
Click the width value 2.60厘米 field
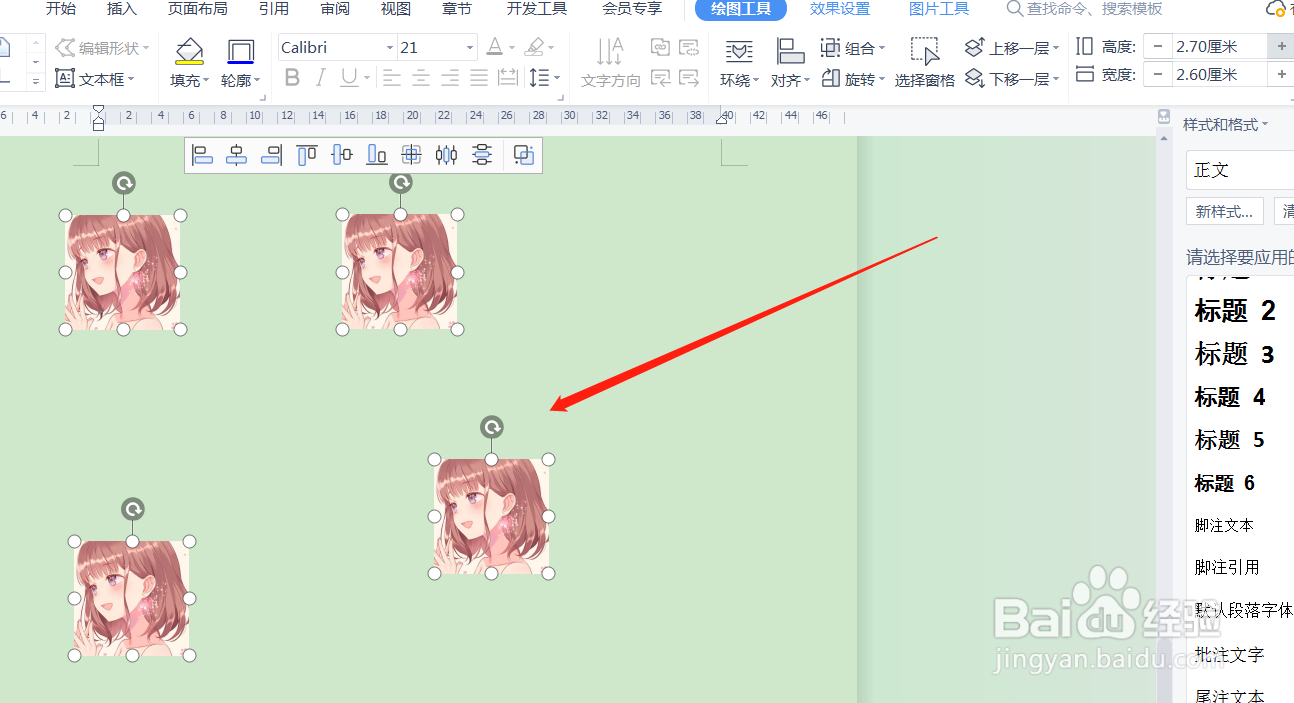pos(1219,74)
